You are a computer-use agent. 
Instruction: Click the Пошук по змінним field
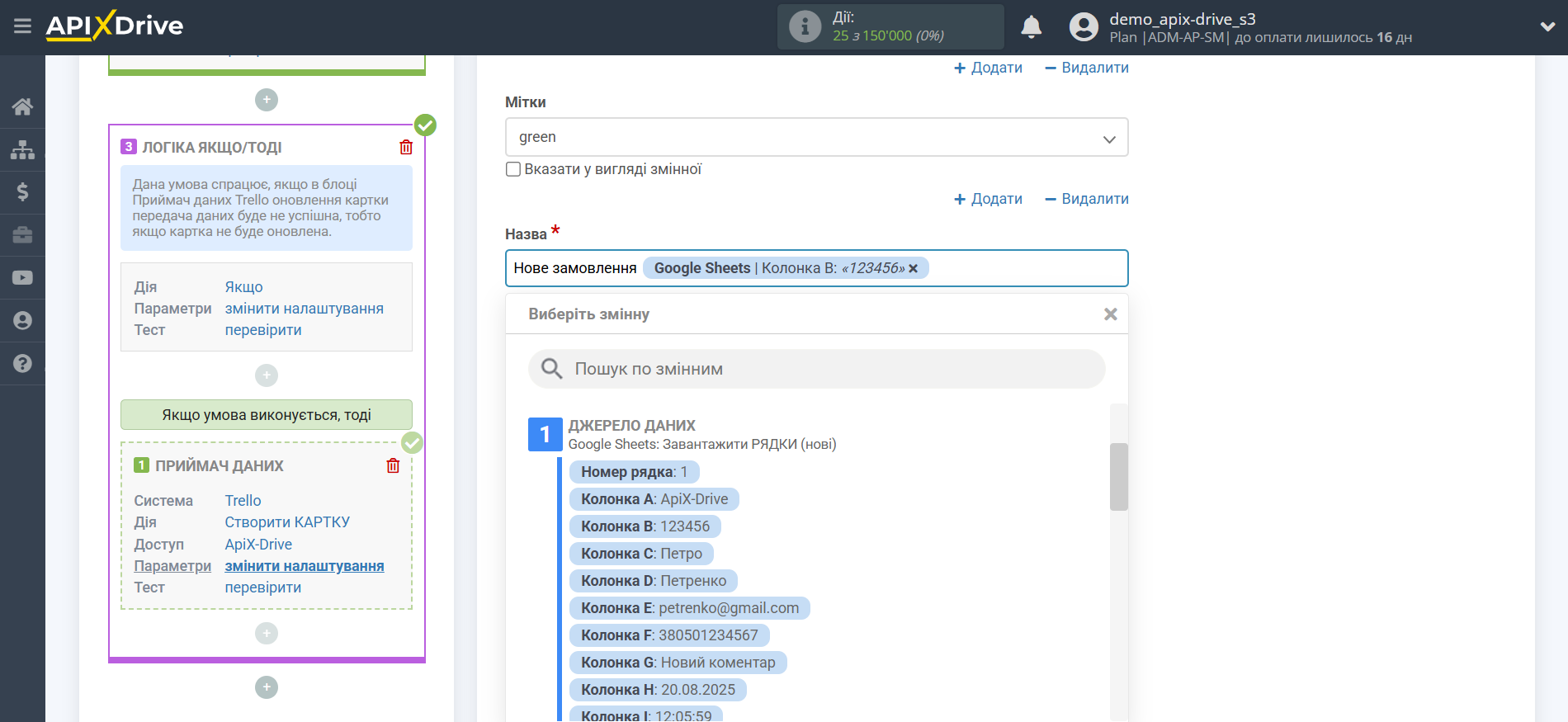pos(816,369)
